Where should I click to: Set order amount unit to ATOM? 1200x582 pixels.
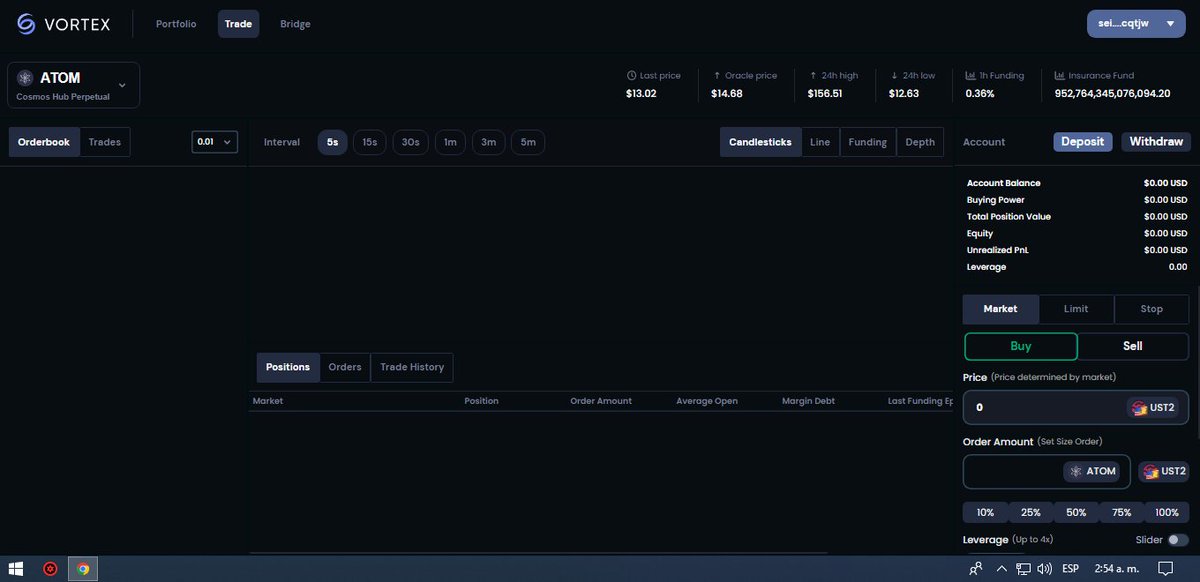1092,471
